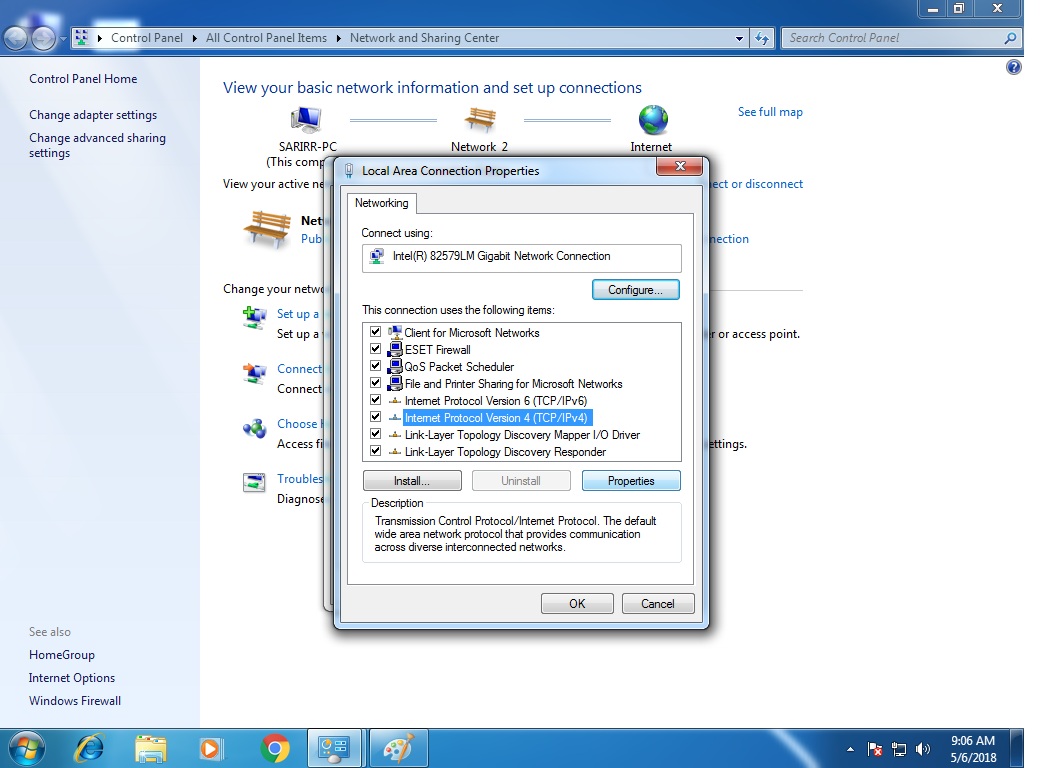1040x768 pixels.
Task: Click the set up new connection icon
Action: click(x=255, y=318)
